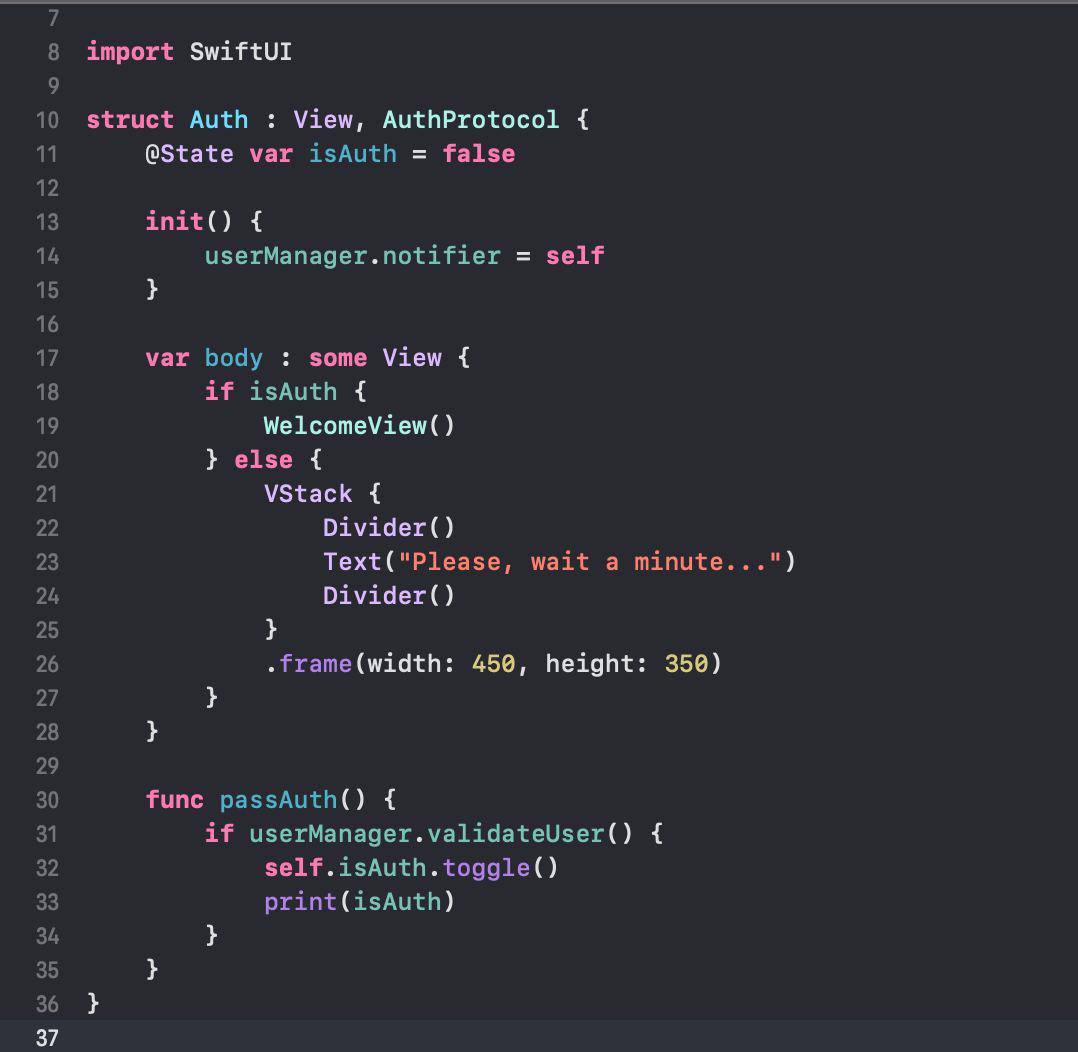The width and height of the screenshot is (1078, 1052).
Task: Select the 'AuthProtocol' type name
Action: click(470, 120)
